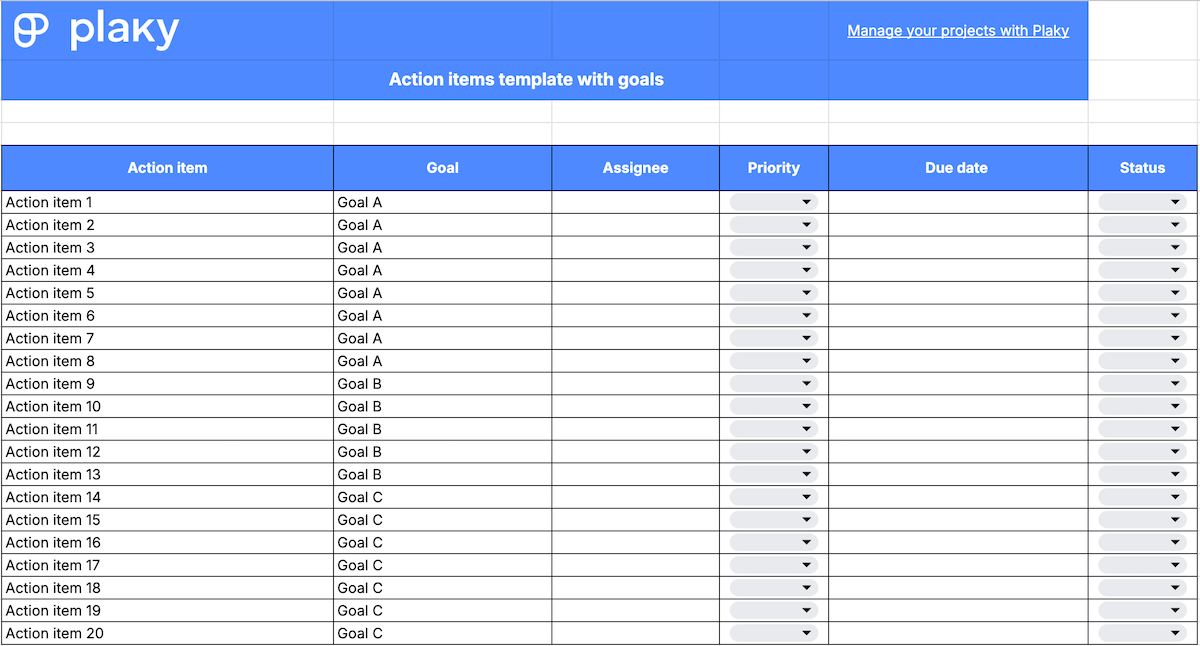
Task: Open the Status dropdown for Action item 1
Action: tap(1141, 201)
